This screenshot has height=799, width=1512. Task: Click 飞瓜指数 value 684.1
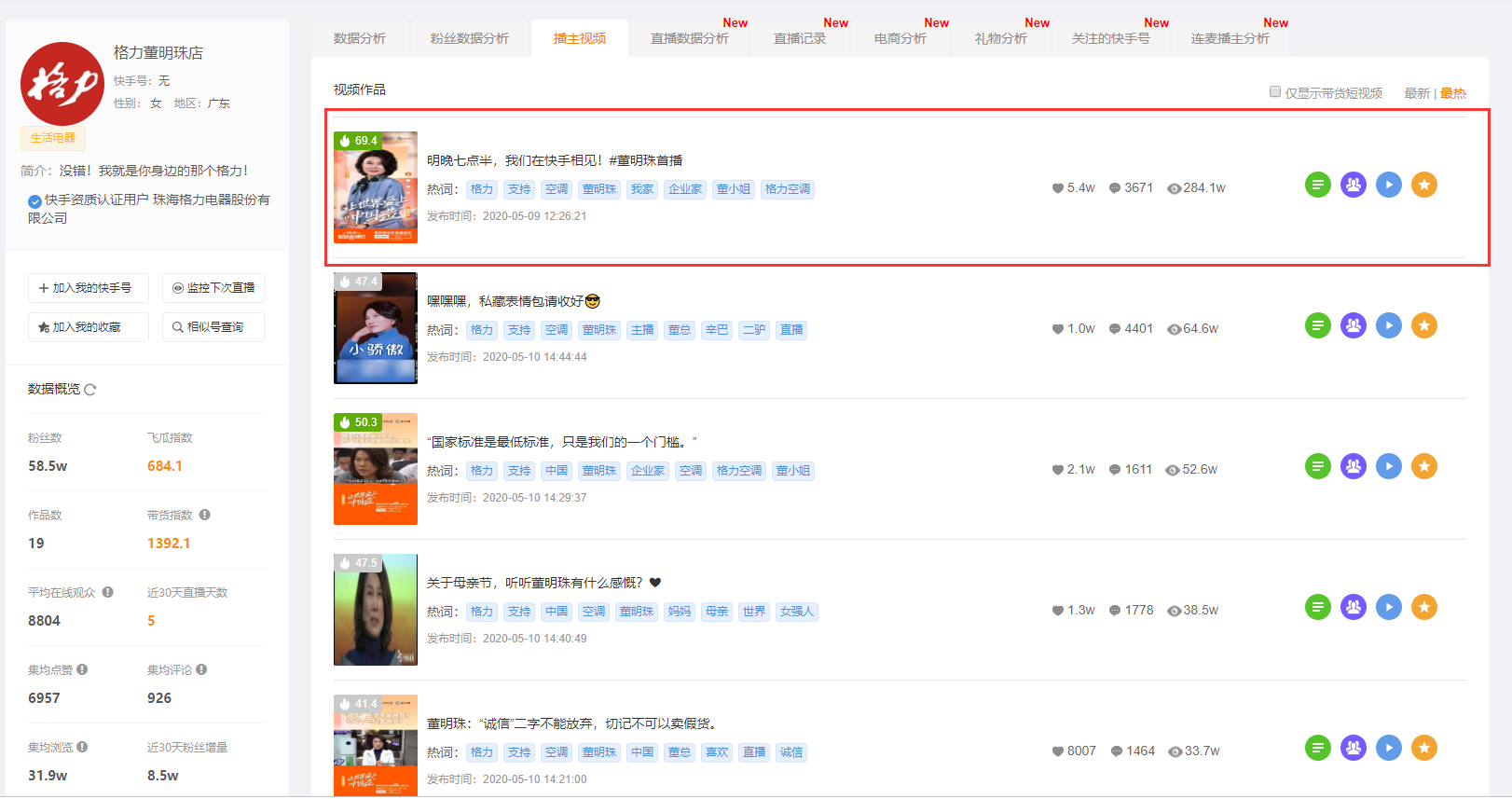click(x=165, y=466)
